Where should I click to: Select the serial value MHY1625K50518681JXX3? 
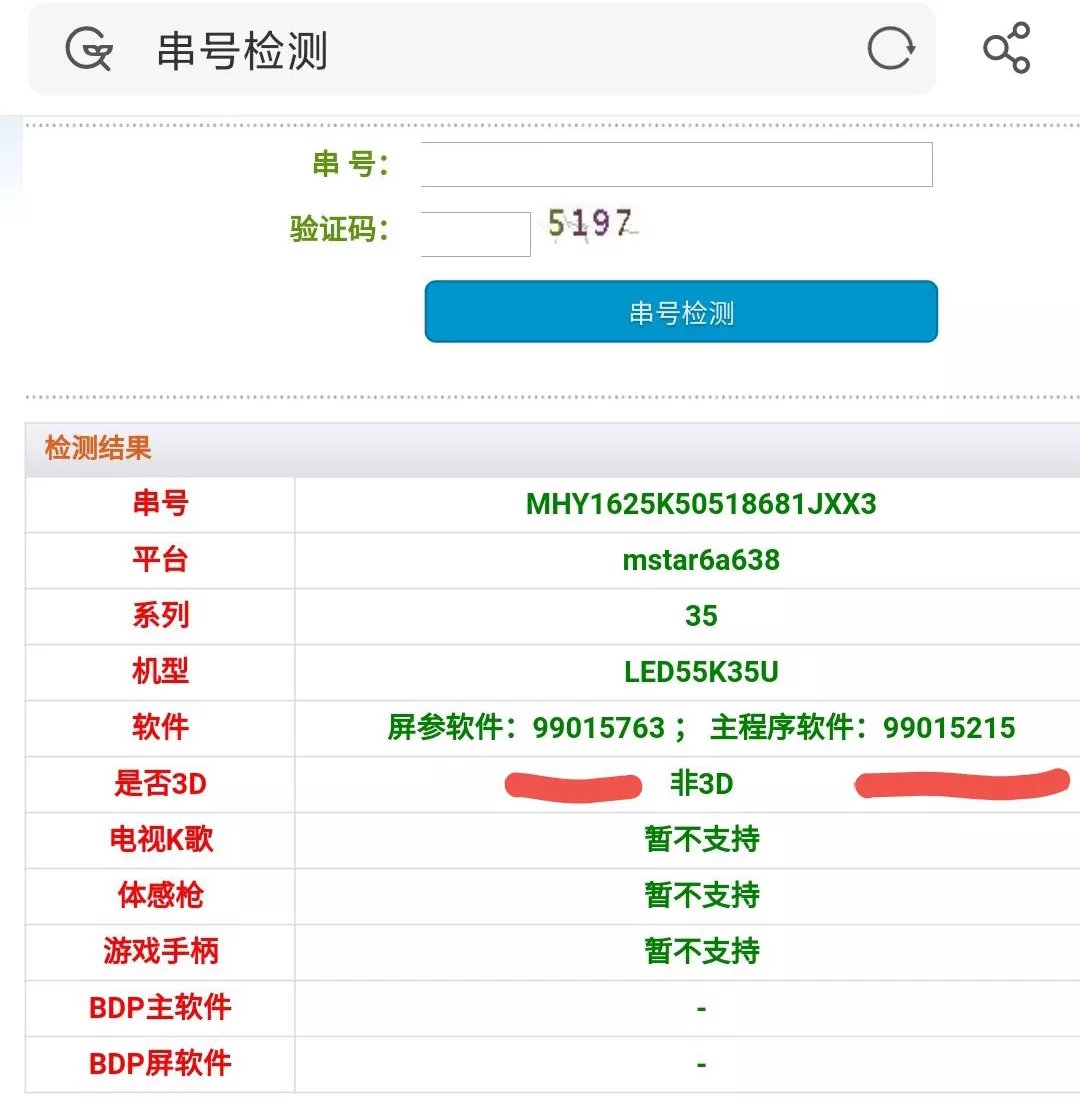(x=701, y=504)
